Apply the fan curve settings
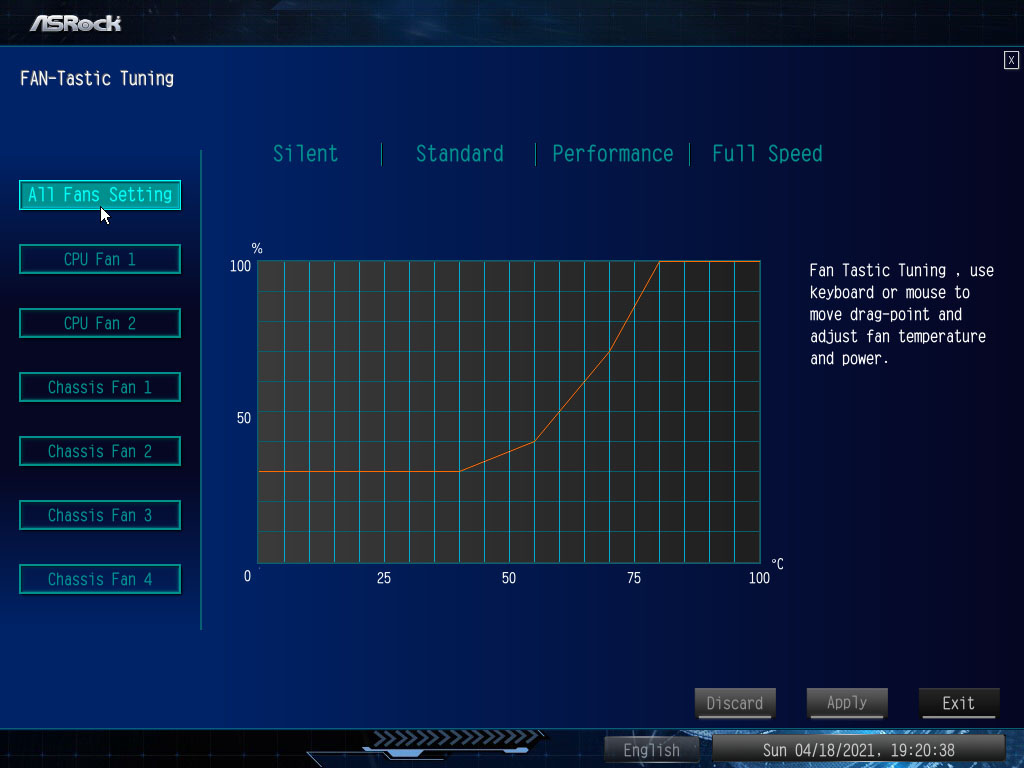The height and width of the screenshot is (768, 1024). tap(847, 703)
